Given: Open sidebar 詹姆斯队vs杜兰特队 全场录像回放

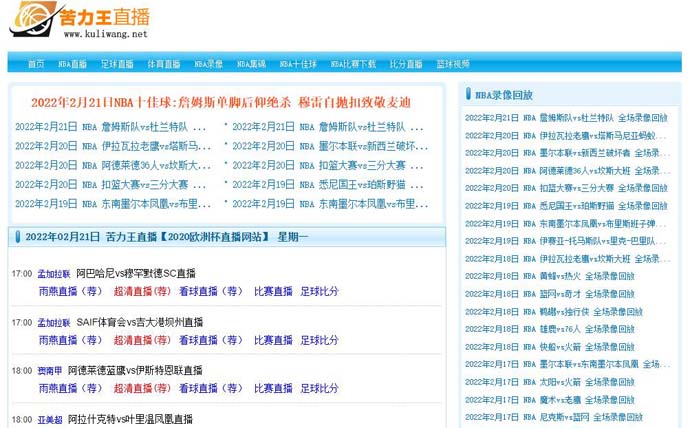Looking at the screenshot, I should 566,118.
